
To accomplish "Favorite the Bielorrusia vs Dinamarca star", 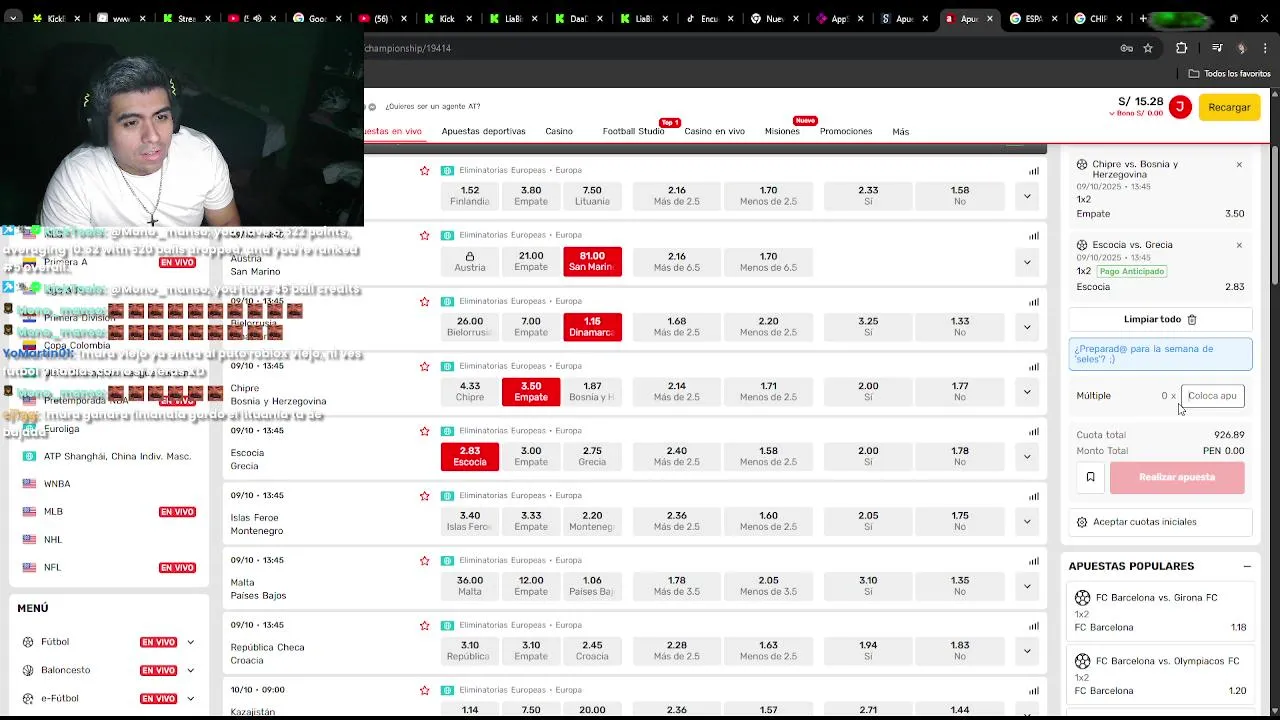I will click(424, 301).
